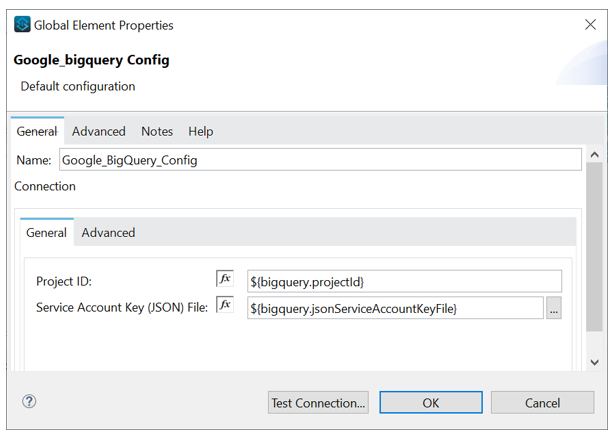Click the Name field with Google_BigQuery_Config
The image size is (616, 434).
[320, 159]
